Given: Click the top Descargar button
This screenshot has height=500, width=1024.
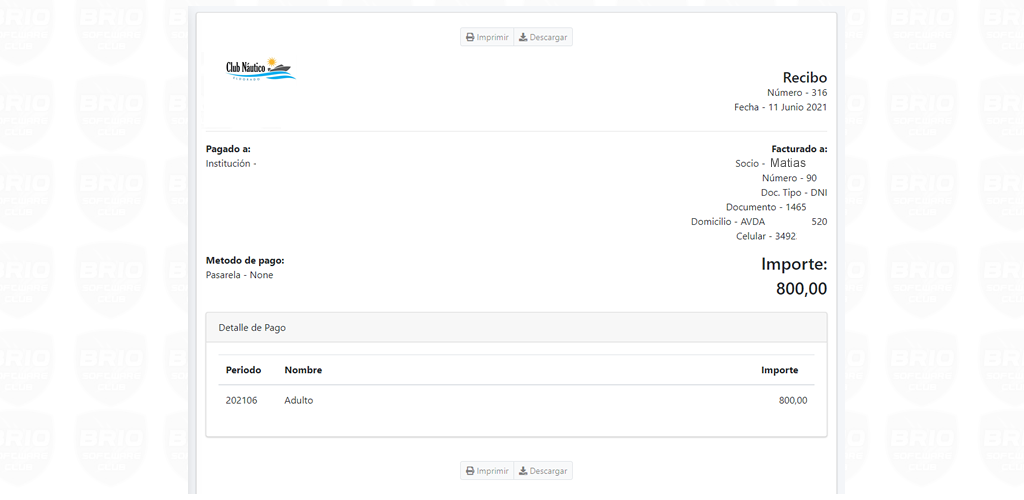Looking at the screenshot, I should (543, 37).
